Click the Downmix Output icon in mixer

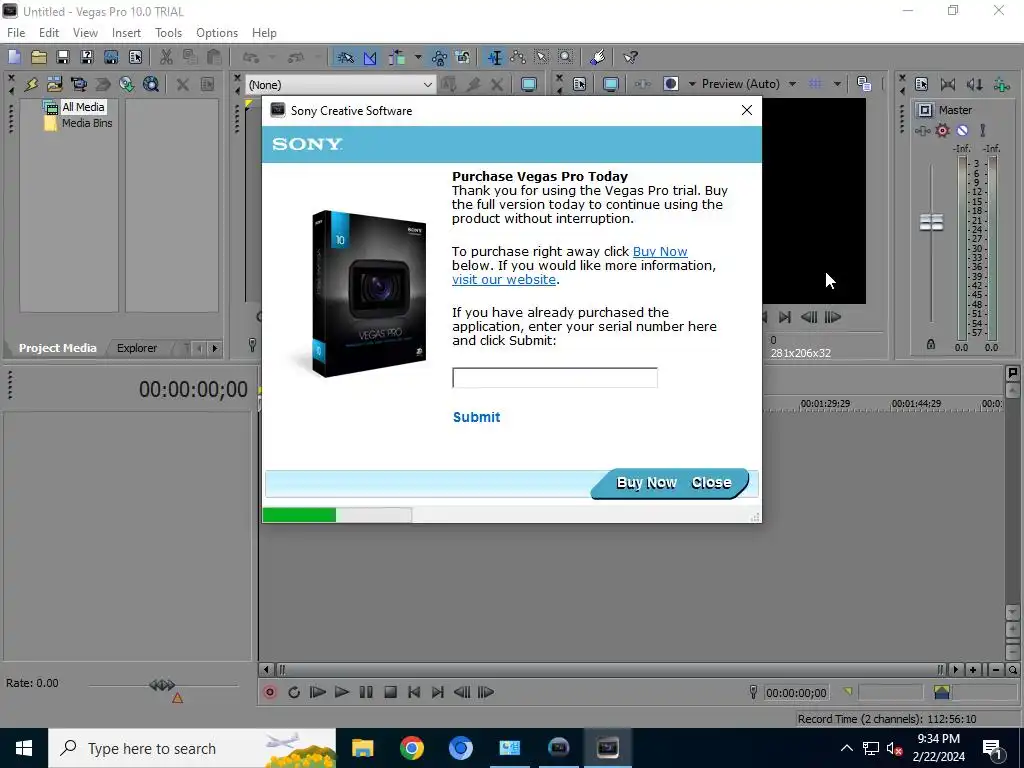948,84
